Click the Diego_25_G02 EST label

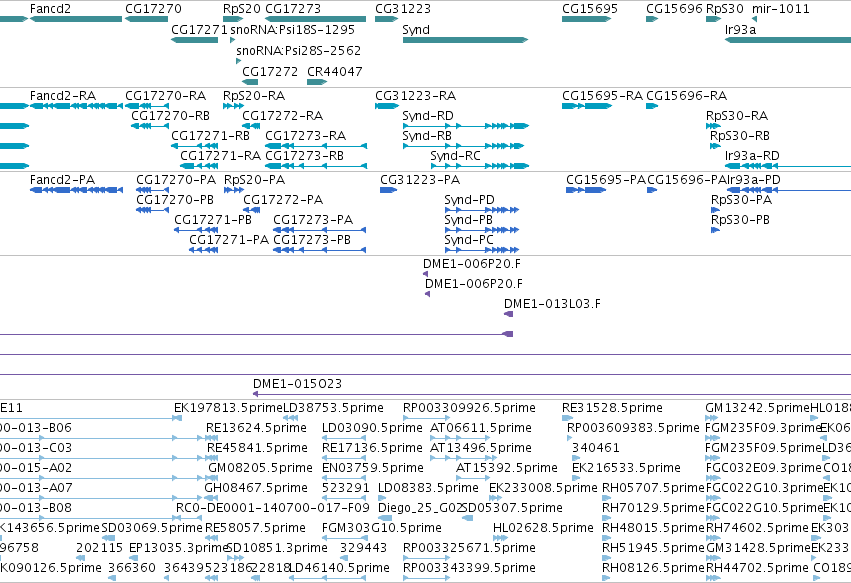point(420,508)
